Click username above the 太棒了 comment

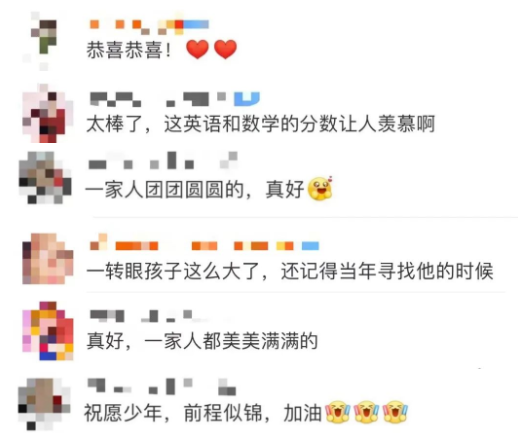tap(175, 99)
